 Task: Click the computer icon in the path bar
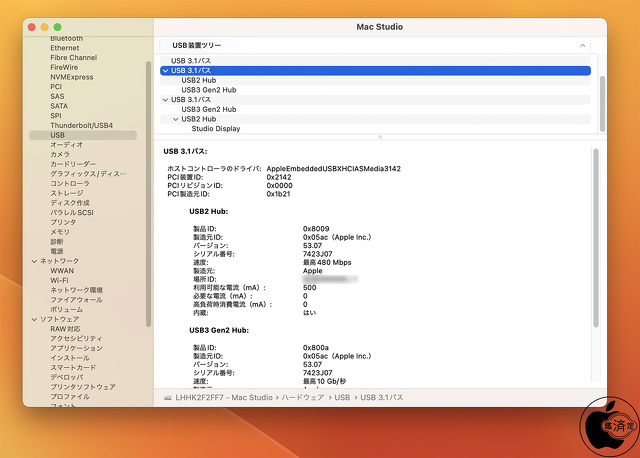coord(168,398)
